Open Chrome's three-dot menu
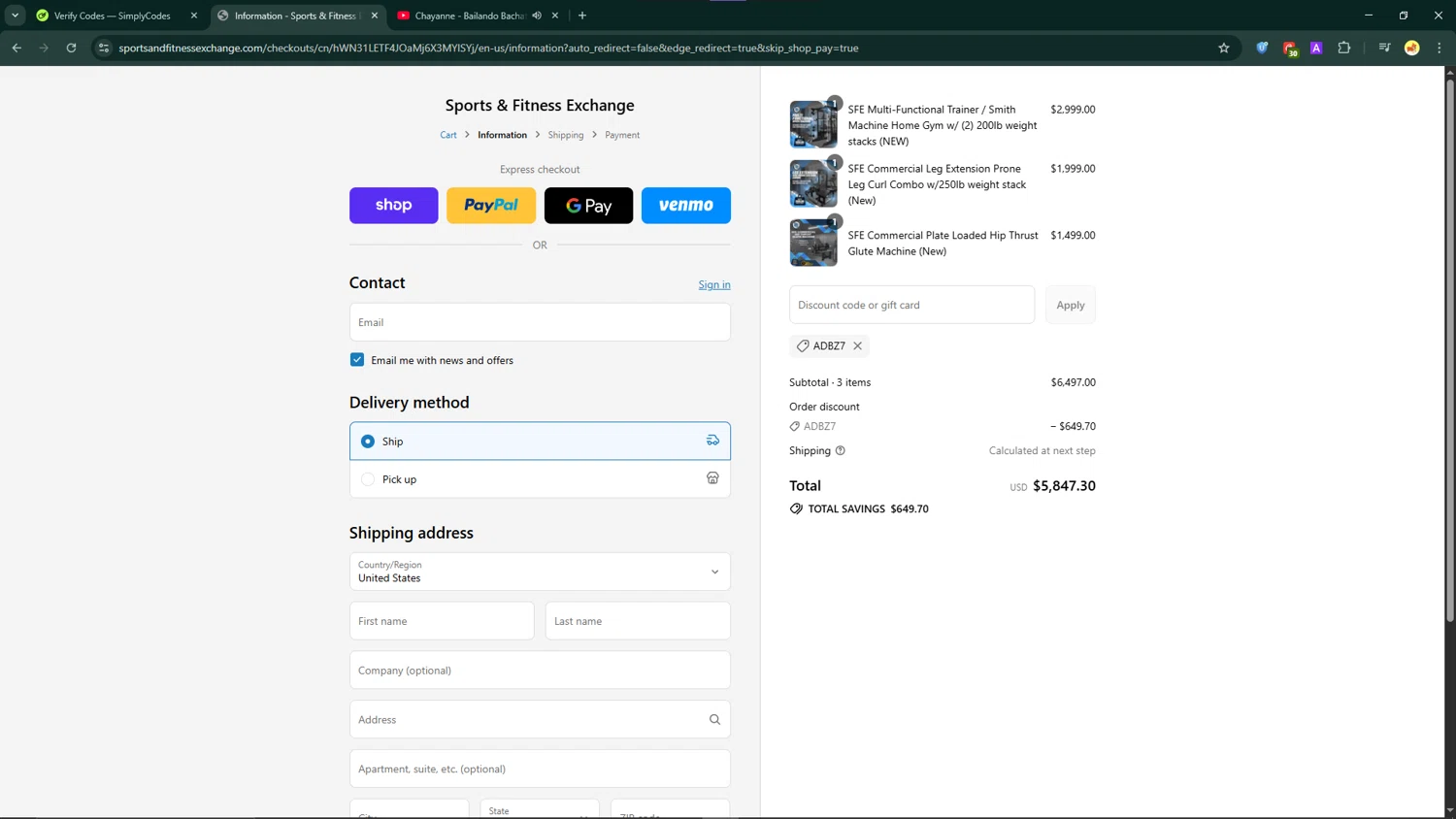The image size is (1456, 819). pos(1439,48)
